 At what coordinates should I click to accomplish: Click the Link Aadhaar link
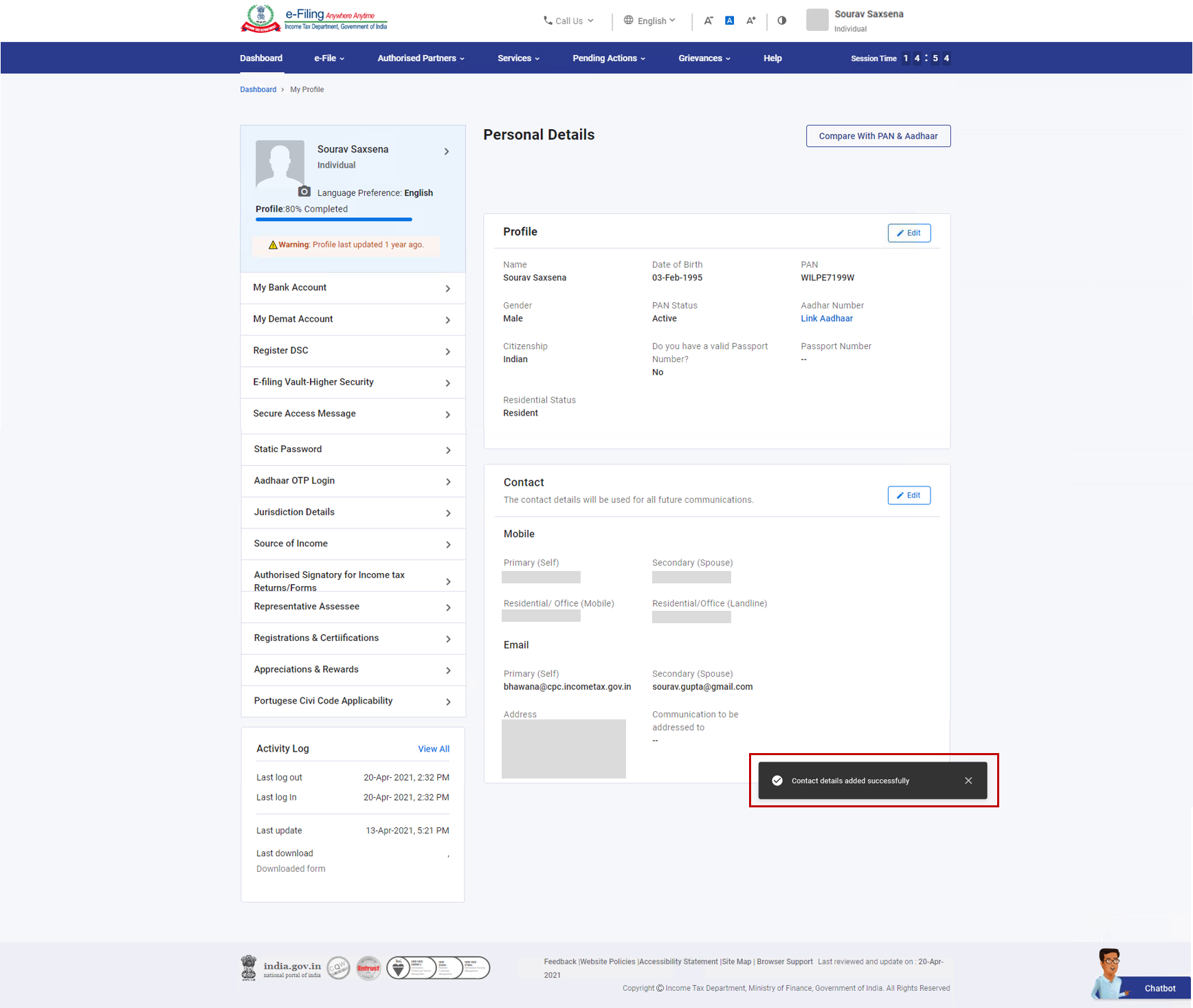pyautogui.click(x=826, y=318)
